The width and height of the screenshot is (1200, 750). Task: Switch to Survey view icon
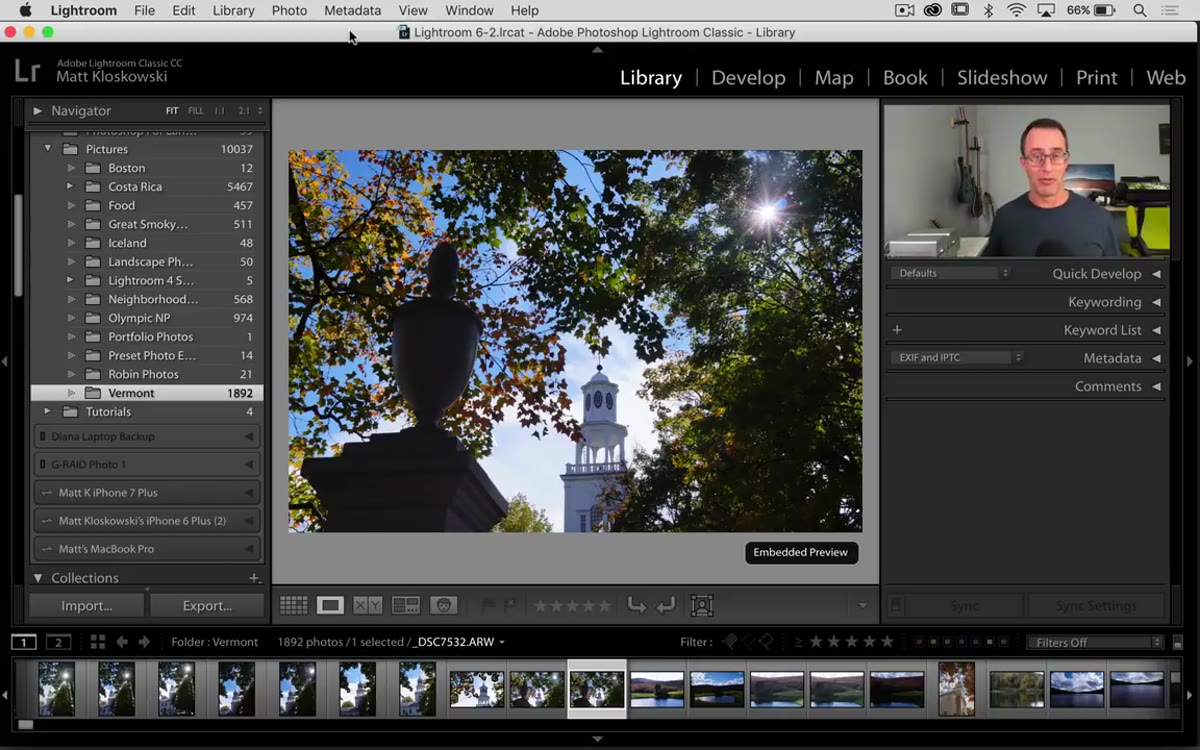point(405,605)
